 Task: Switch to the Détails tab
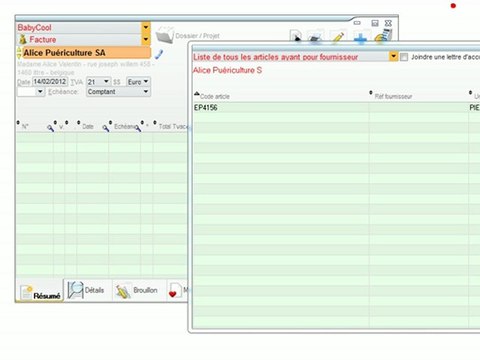tap(87, 290)
